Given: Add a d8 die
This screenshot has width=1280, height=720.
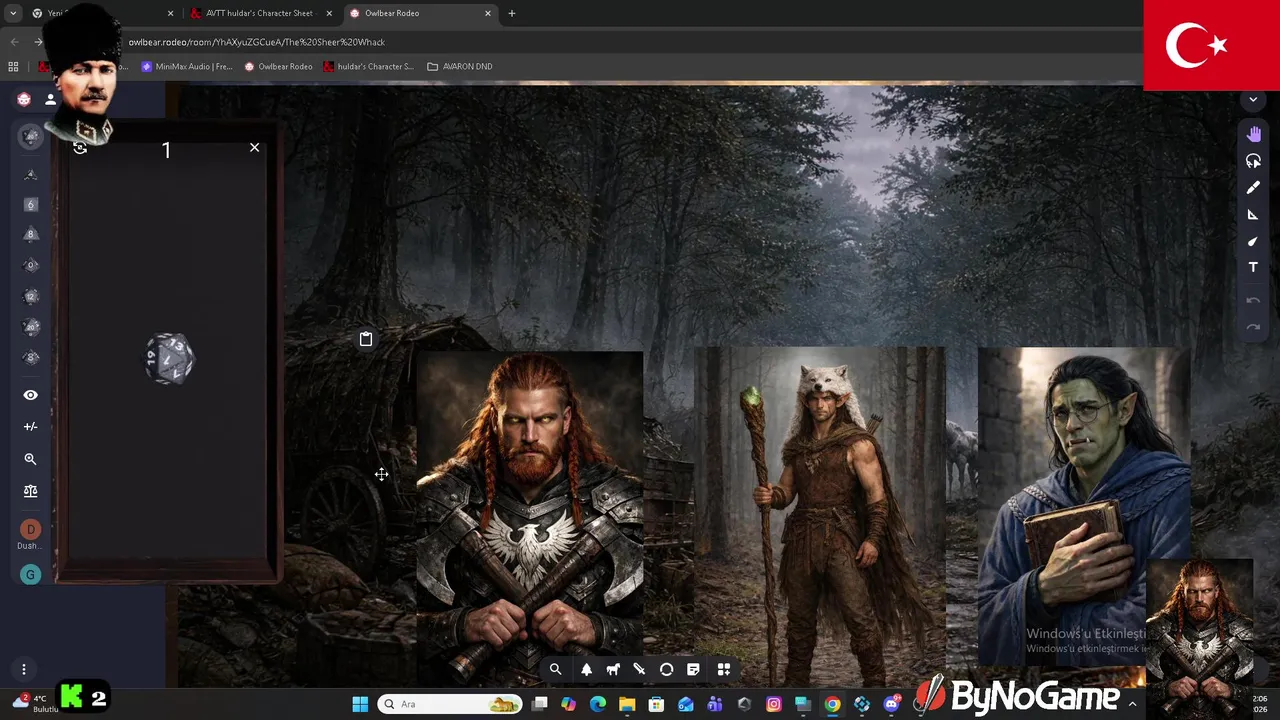Looking at the screenshot, I should (30, 234).
